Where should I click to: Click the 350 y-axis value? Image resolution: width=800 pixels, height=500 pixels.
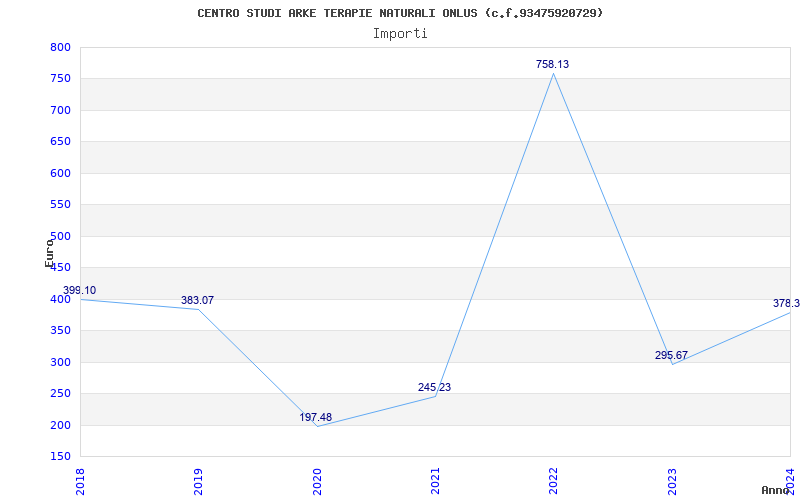(60, 331)
